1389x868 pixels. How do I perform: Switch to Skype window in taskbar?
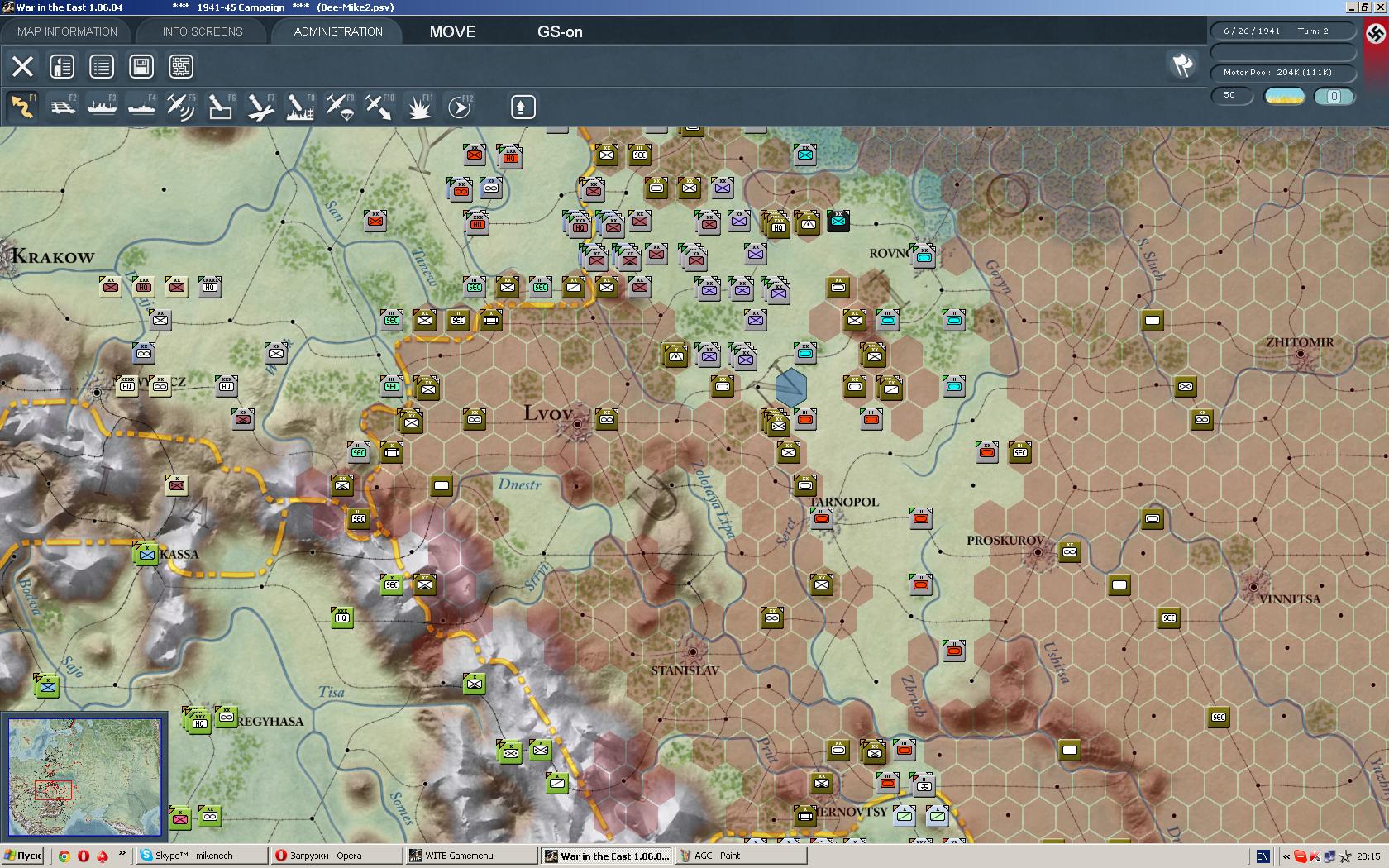(201, 856)
